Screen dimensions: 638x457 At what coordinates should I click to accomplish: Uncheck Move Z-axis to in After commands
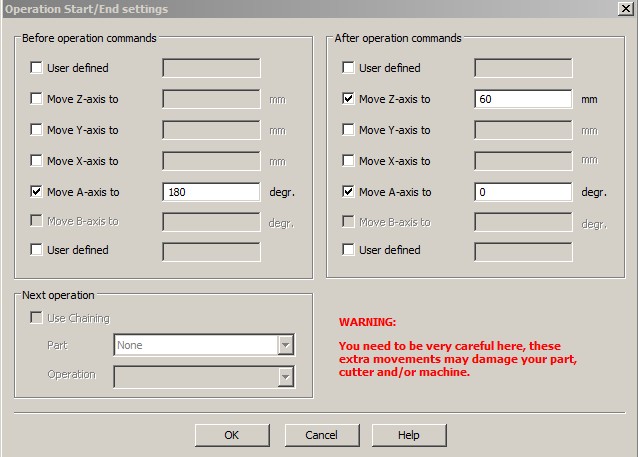click(349, 100)
